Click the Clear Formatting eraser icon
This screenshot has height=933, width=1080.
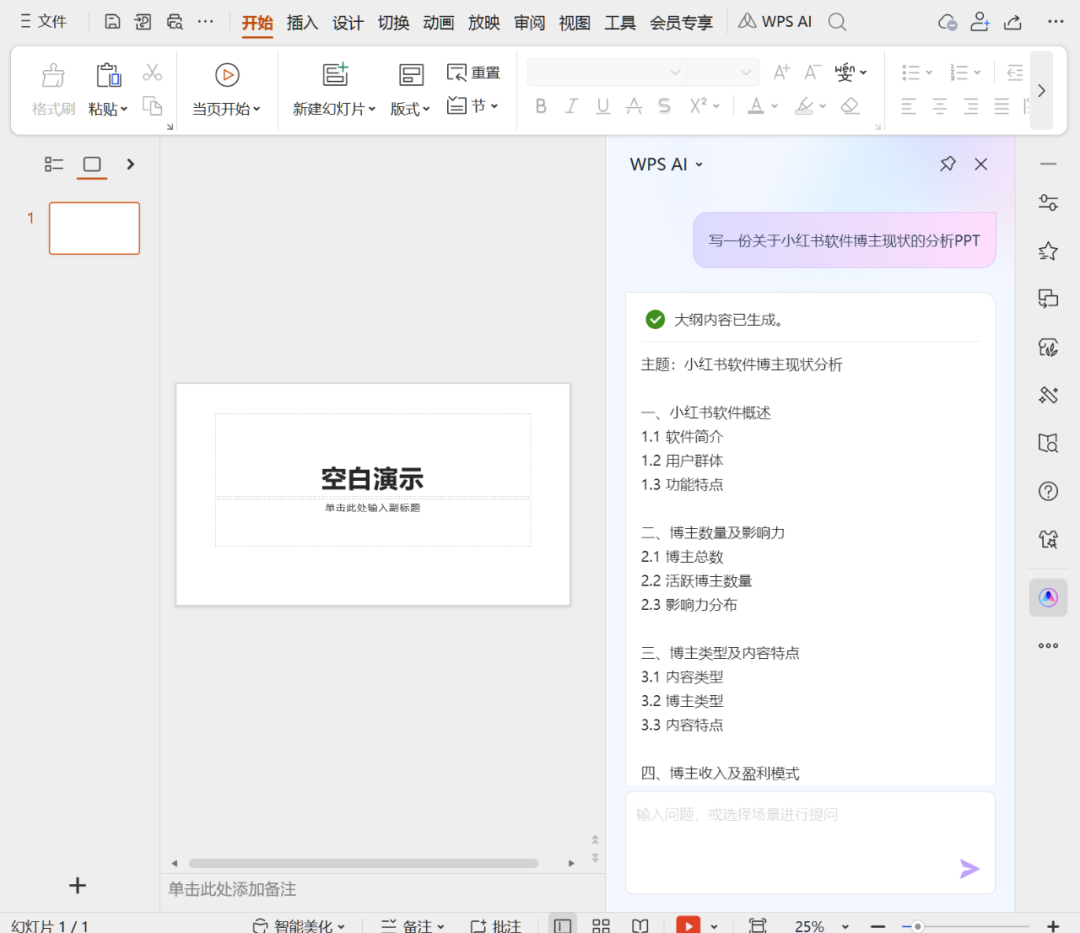[850, 106]
